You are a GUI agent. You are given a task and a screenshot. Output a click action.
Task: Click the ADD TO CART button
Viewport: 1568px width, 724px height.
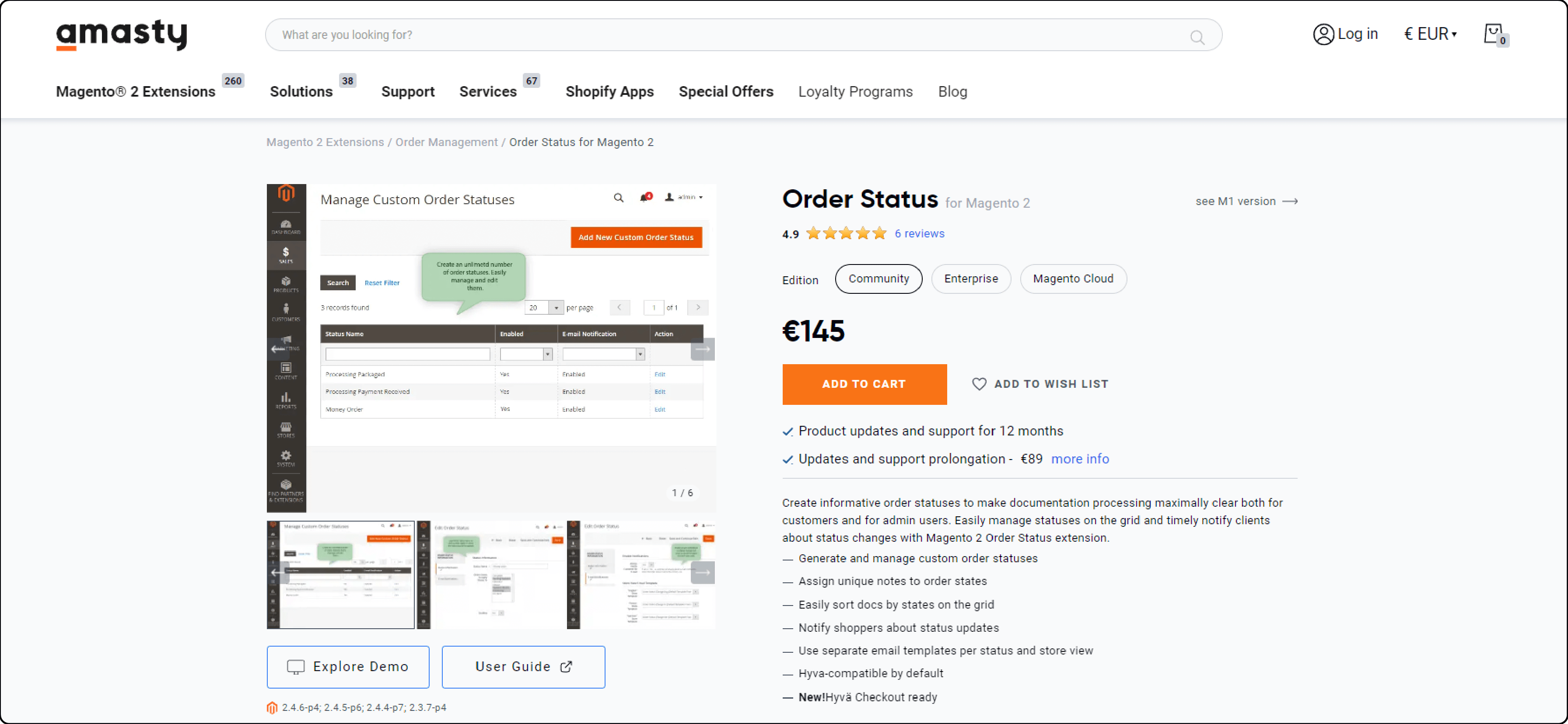click(864, 384)
